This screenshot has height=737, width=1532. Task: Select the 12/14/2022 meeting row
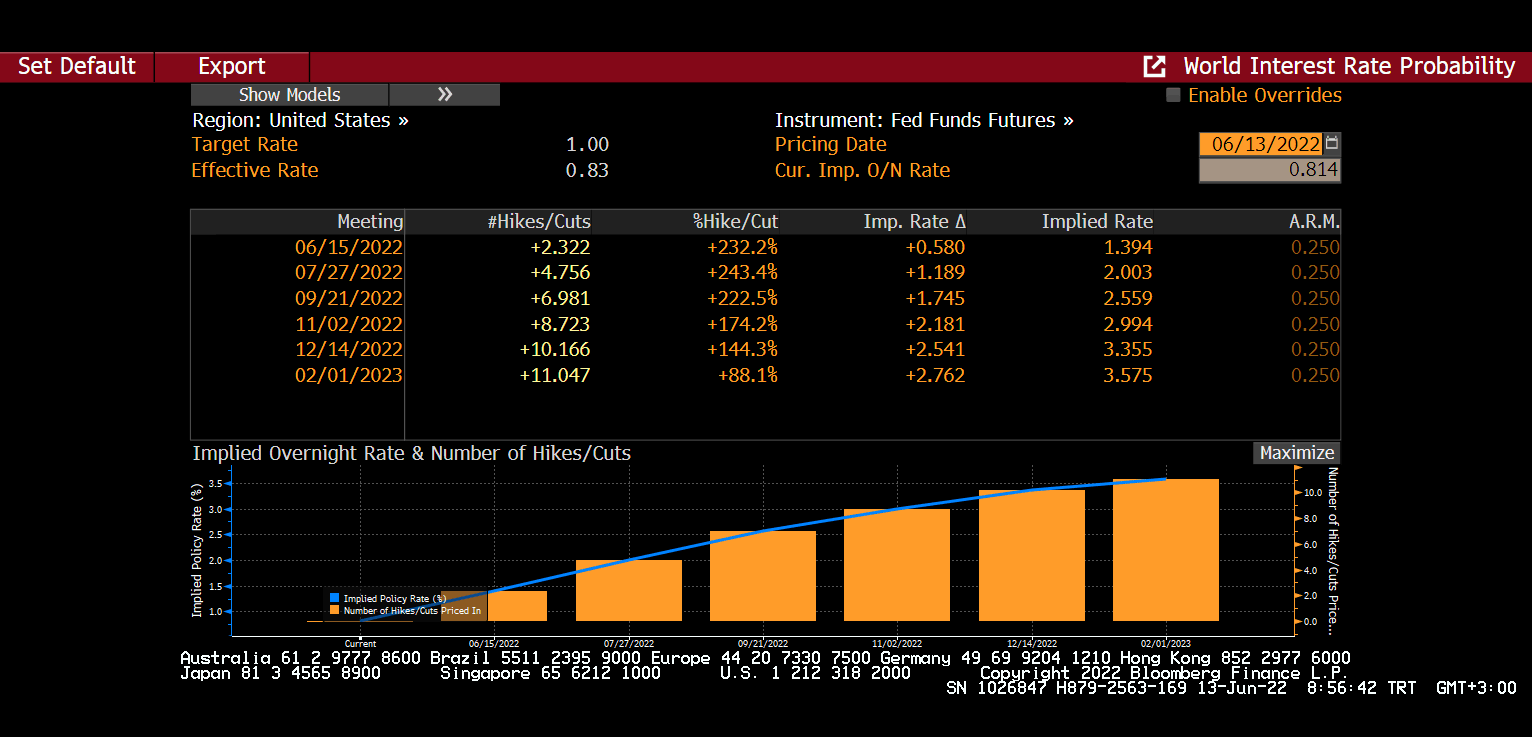(765, 349)
